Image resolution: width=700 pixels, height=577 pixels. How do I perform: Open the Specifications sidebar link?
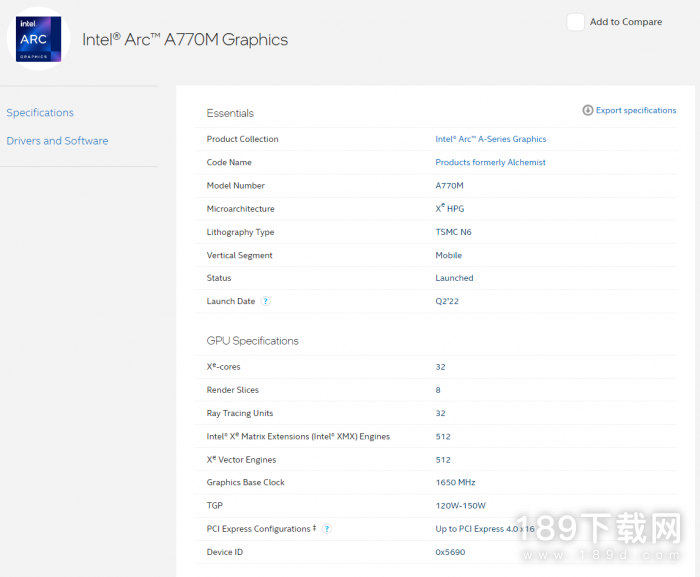pyautogui.click(x=40, y=113)
